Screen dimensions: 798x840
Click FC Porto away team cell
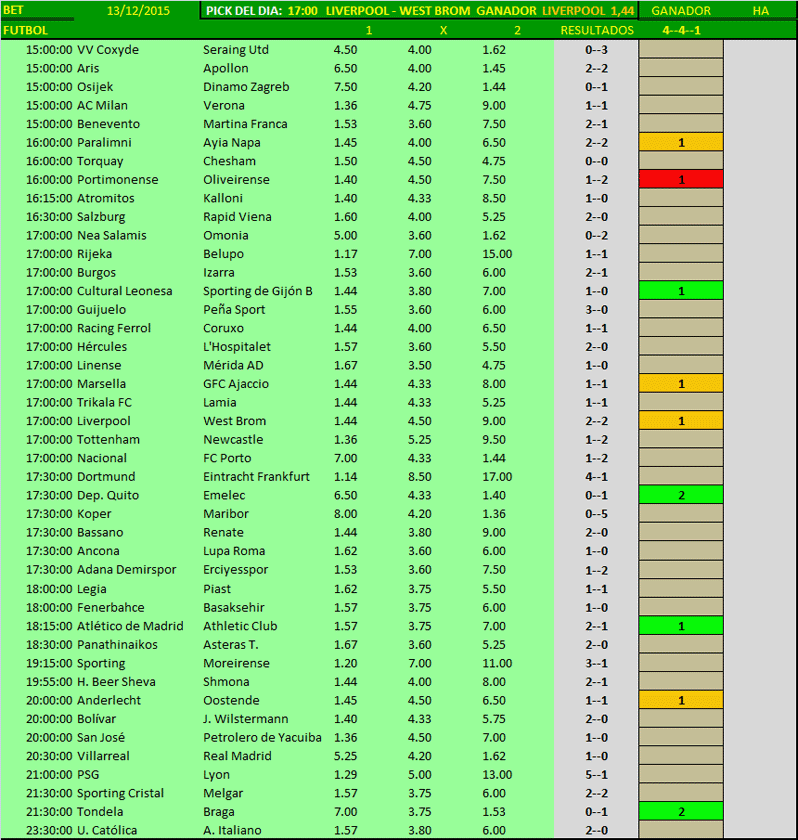pos(227,458)
